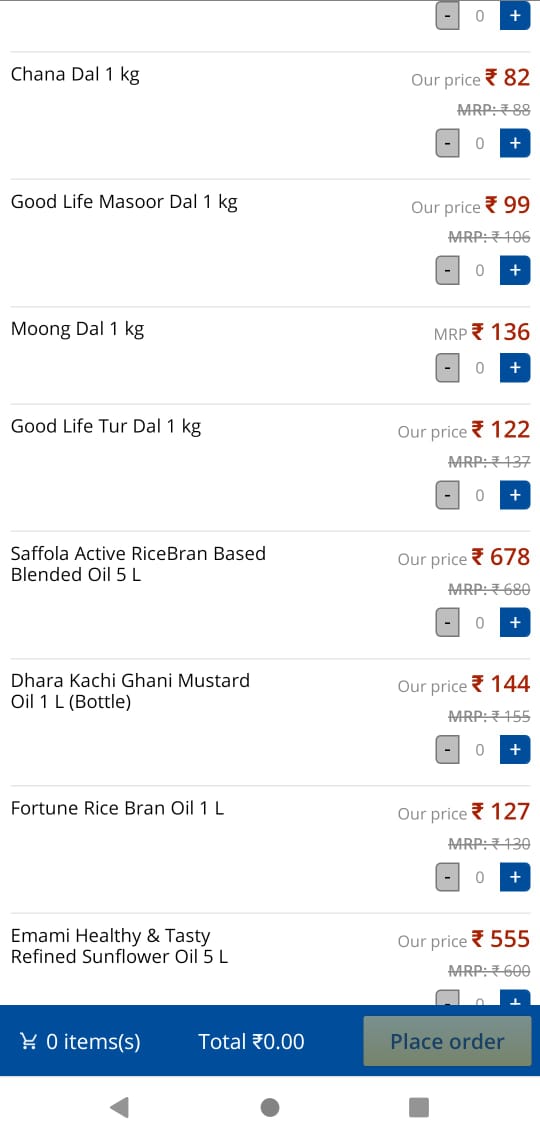
Task: Tap minus for Good Life Masoor Dal
Action: (x=447, y=270)
